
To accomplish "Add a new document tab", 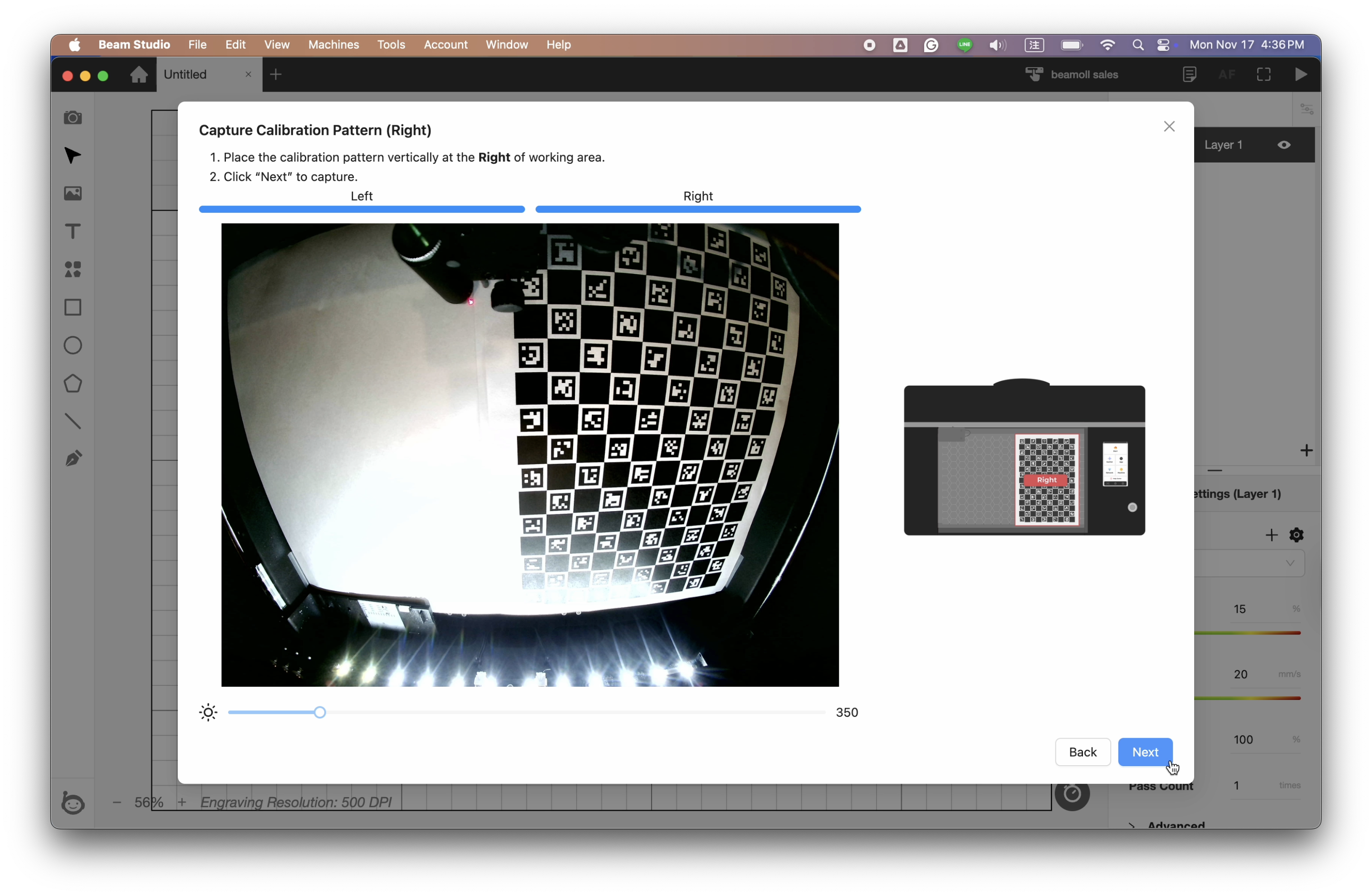I will (x=276, y=74).
